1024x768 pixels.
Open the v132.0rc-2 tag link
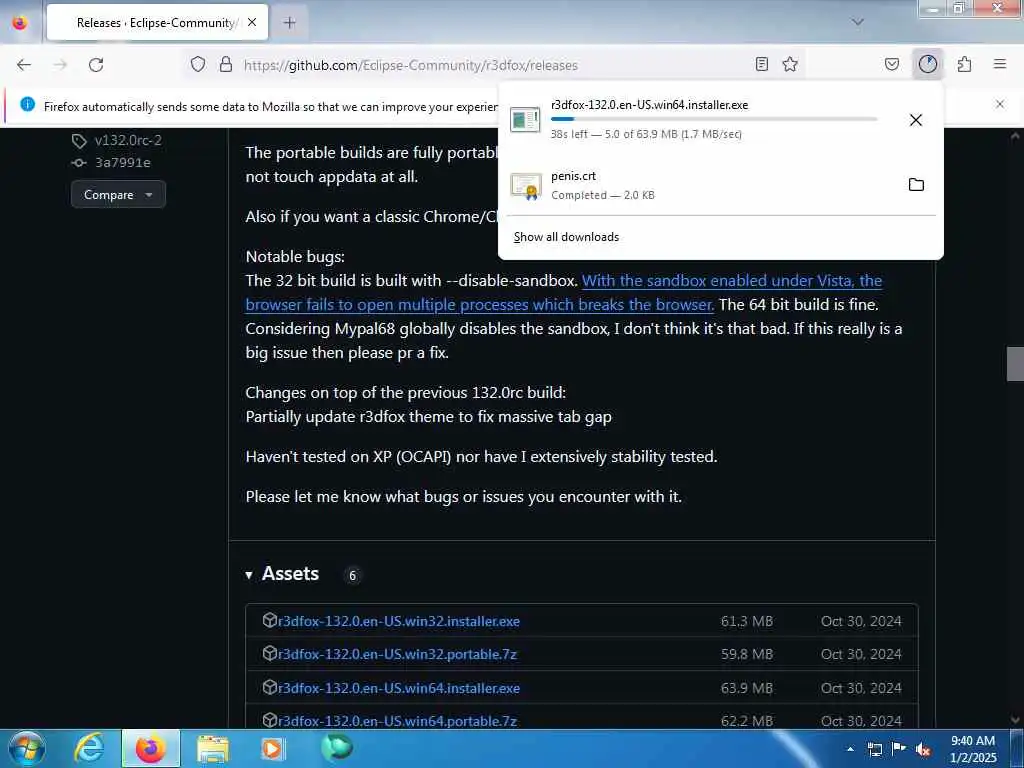pos(128,140)
